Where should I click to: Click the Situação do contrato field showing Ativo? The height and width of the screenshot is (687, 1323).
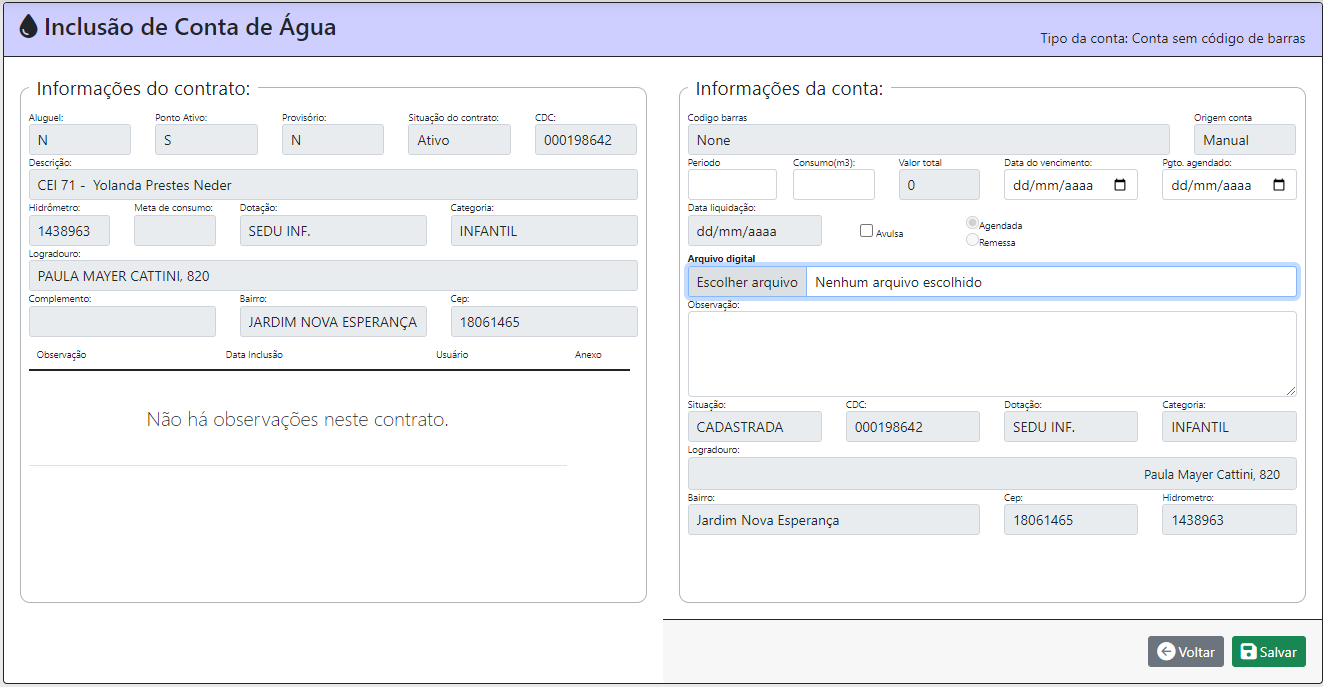[x=459, y=140]
